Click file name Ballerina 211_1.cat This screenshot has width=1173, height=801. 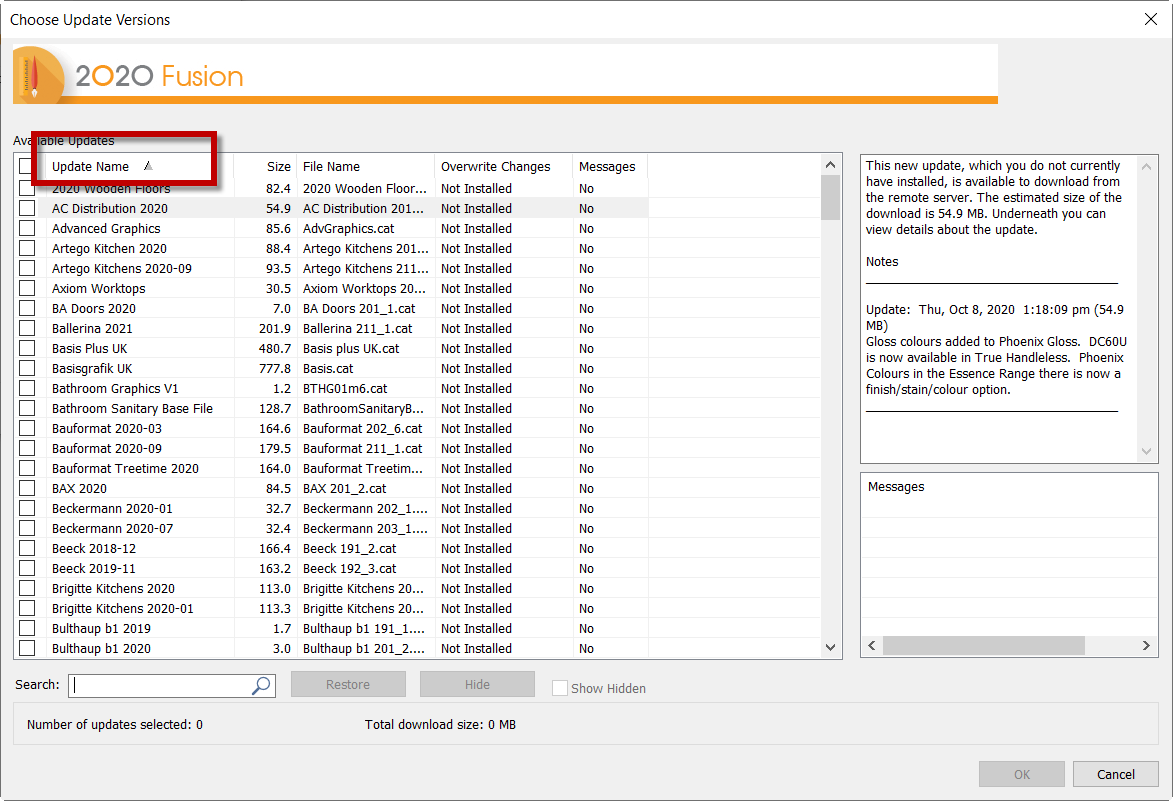358,328
